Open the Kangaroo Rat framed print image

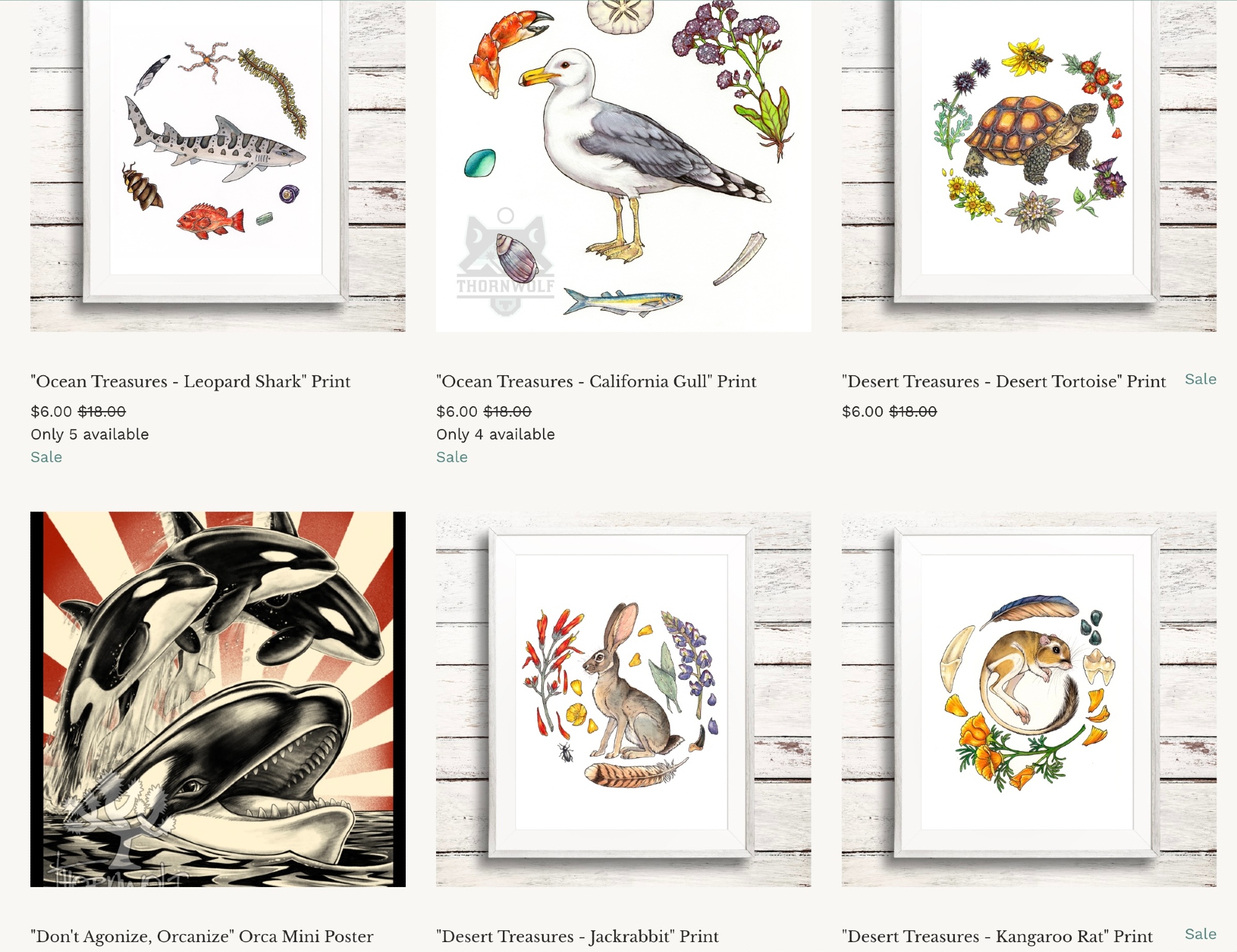pyautogui.click(x=1029, y=699)
